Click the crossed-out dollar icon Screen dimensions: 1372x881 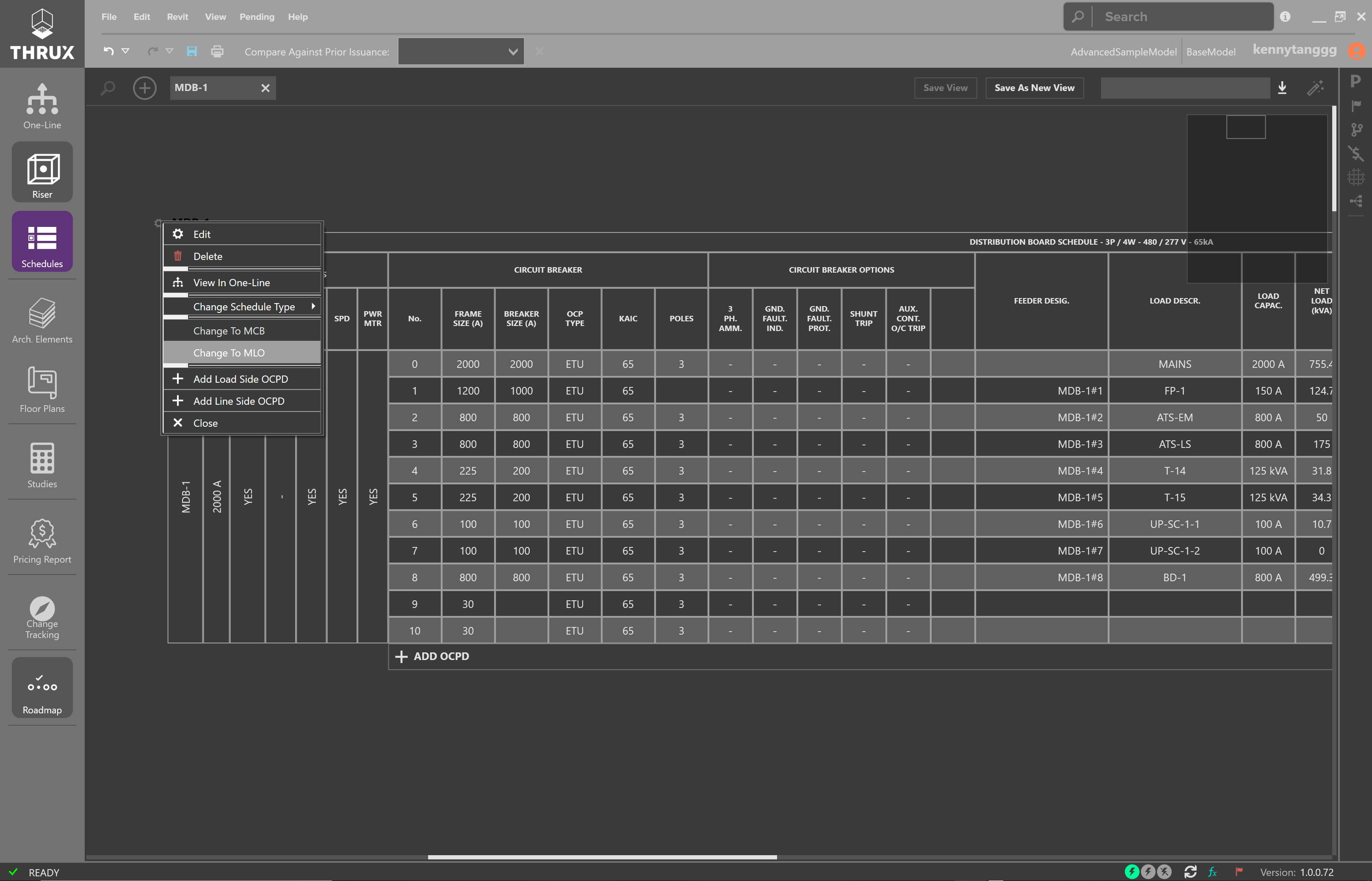tap(1355, 153)
